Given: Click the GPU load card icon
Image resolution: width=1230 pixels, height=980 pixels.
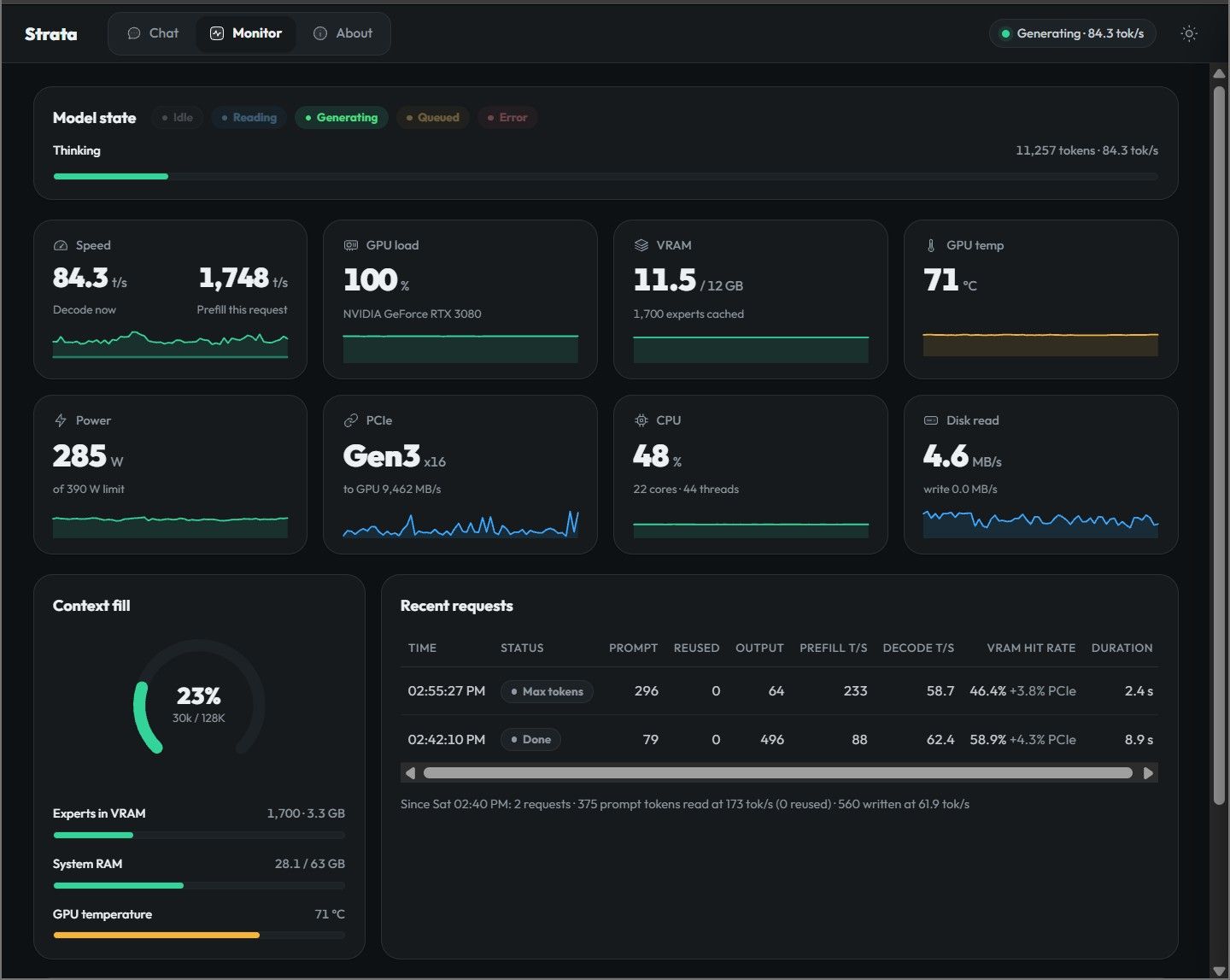Looking at the screenshot, I should [x=351, y=245].
